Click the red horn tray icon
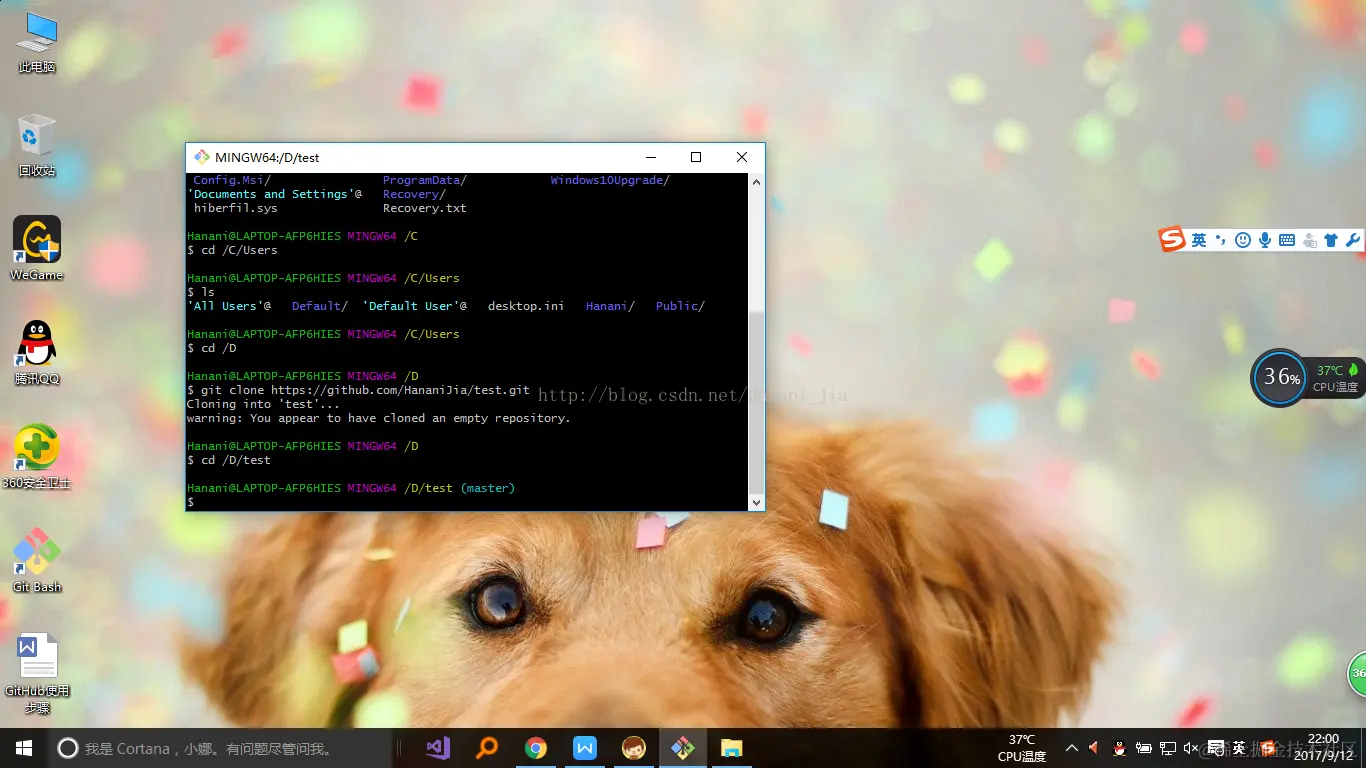Viewport: 1366px width, 768px height. pyautogui.click(x=1095, y=748)
